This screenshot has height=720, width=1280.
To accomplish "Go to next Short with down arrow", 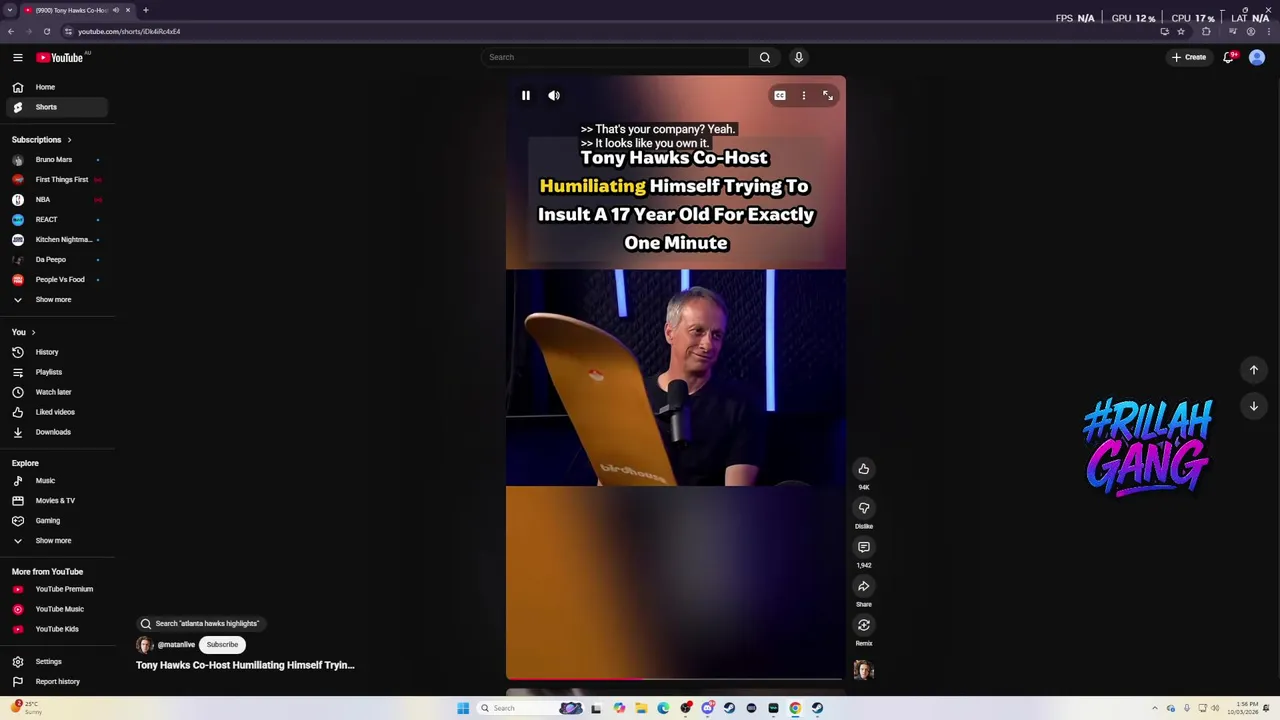I will point(1254,406).
